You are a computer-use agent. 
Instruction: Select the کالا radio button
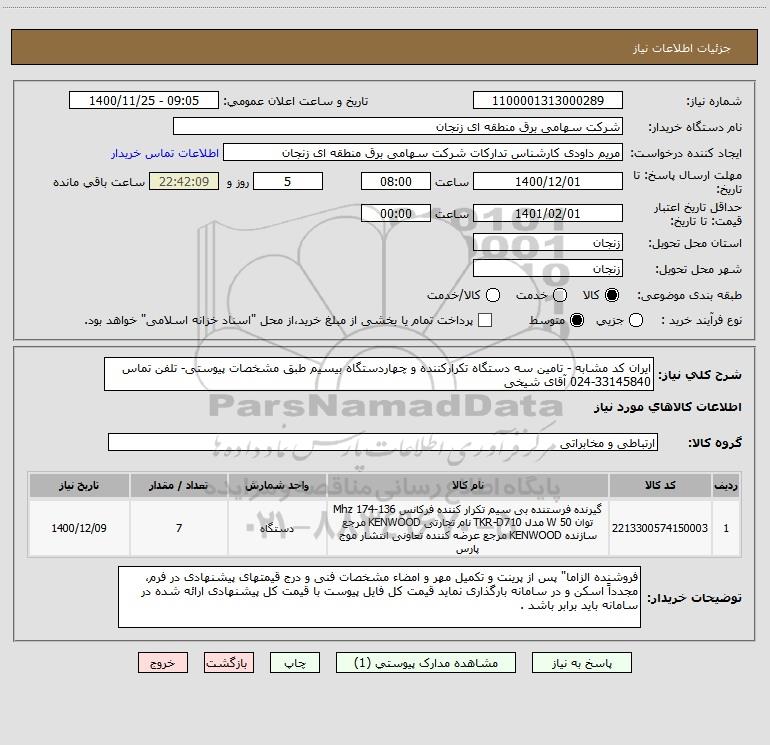tap(612, 295)
